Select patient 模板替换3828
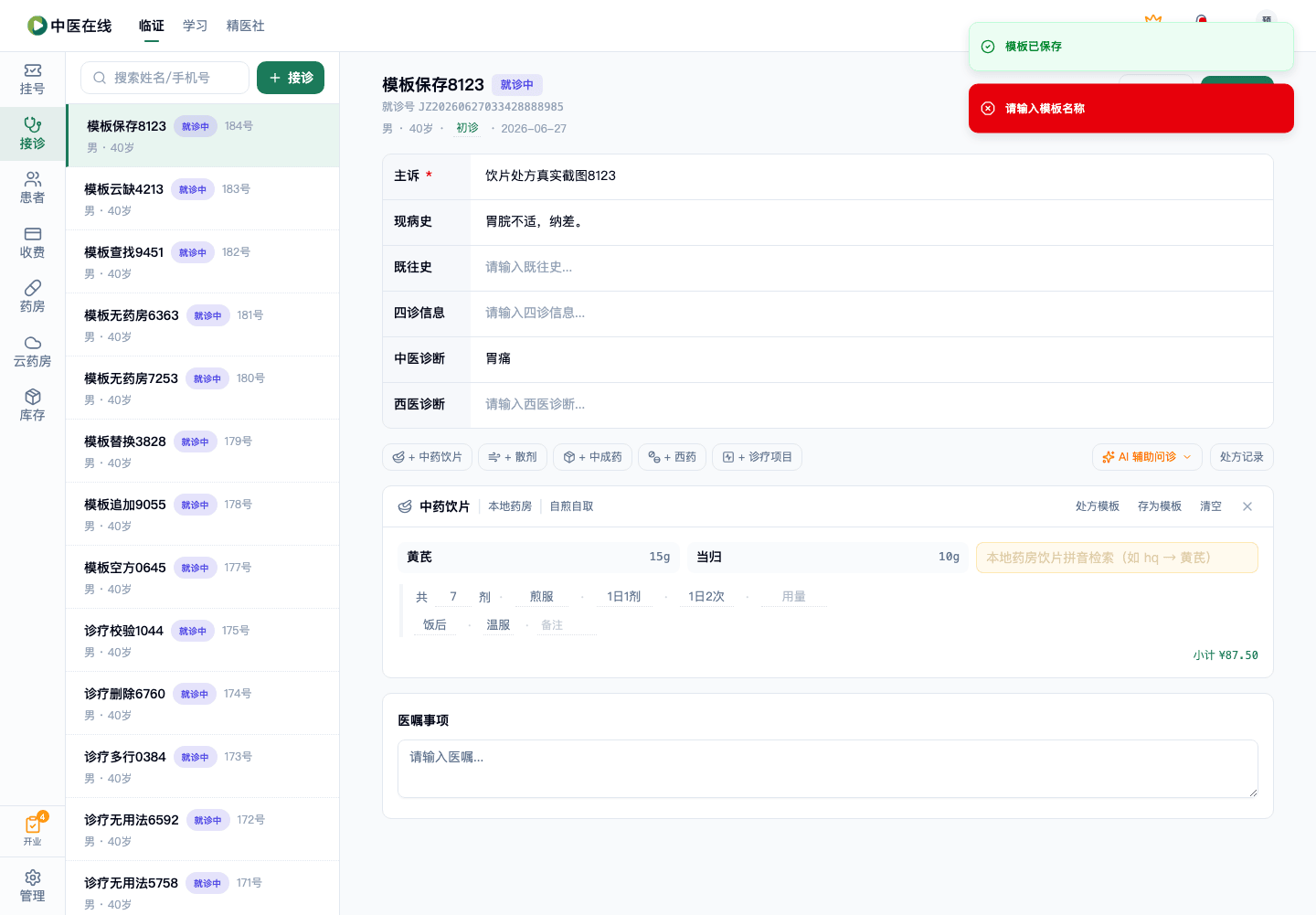Viewport: 1316px width, 915px height. [202, 451]
